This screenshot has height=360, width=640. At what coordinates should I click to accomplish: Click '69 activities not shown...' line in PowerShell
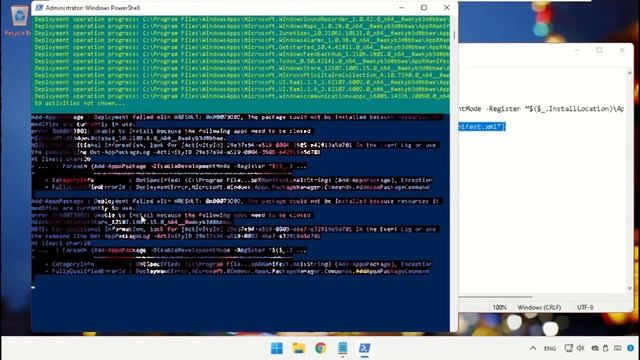(80, 103)
